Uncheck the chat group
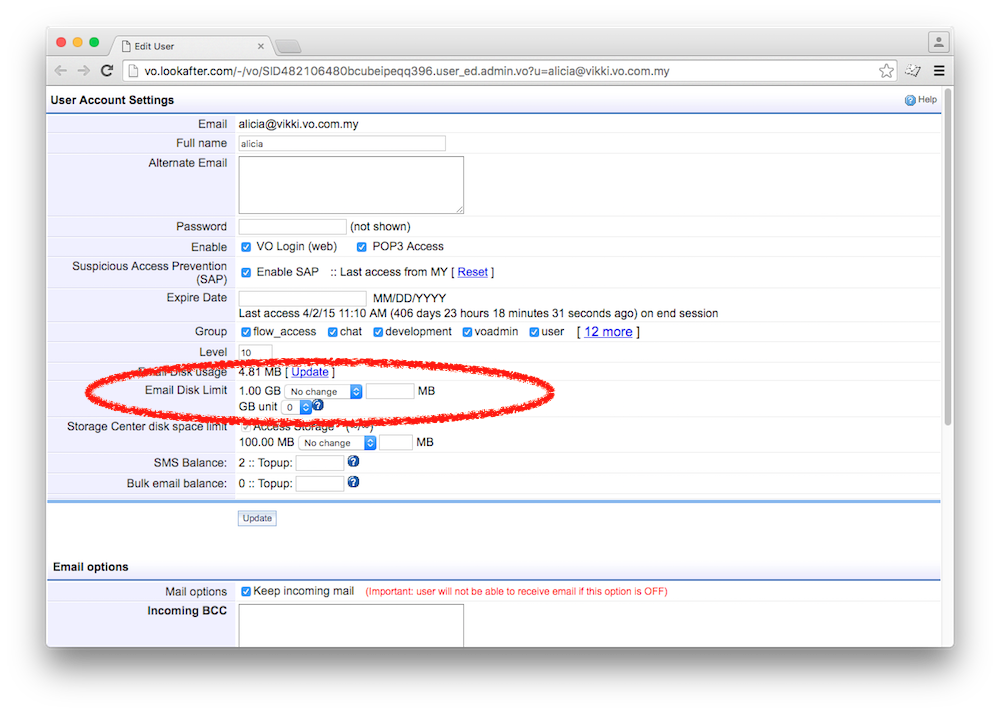The height and width of the screenshot is (713, 1000). [332, 332]
